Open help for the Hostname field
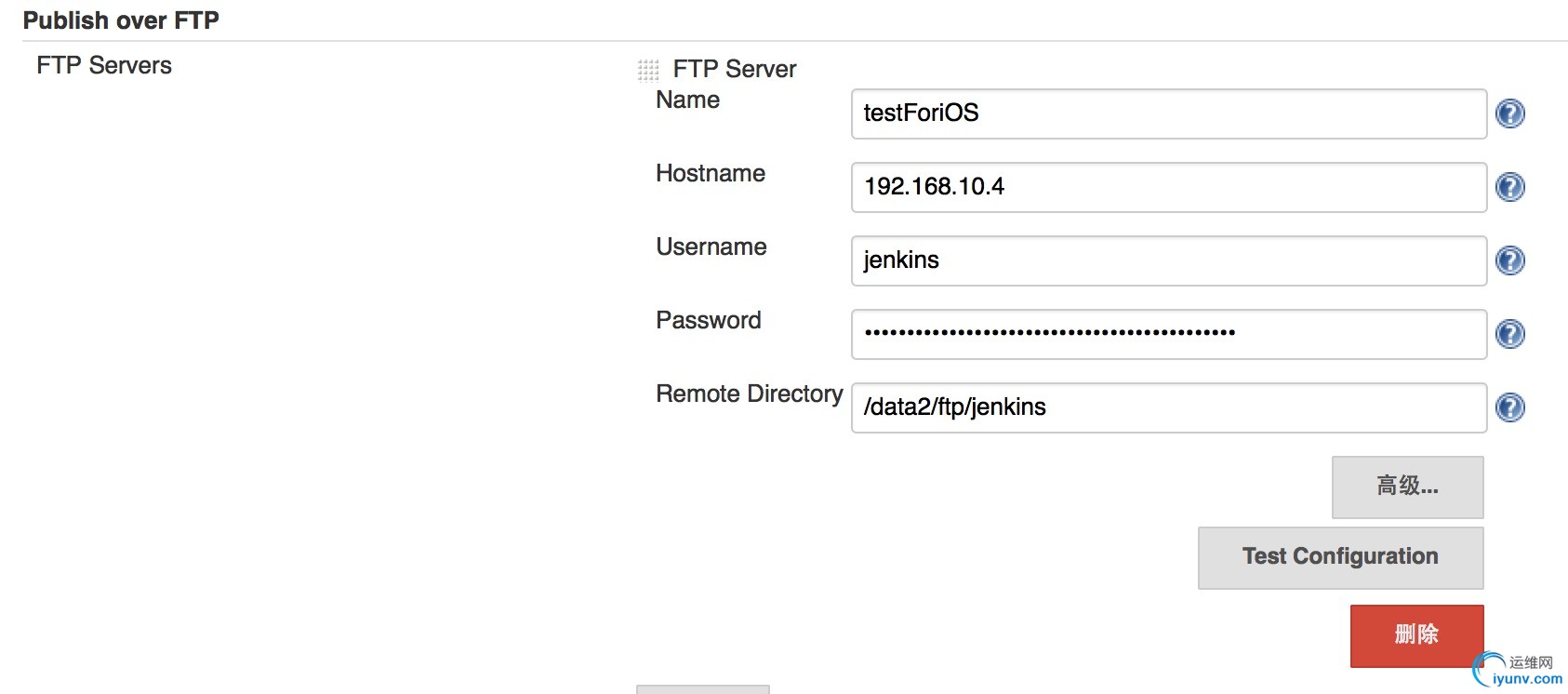This screenshot has height=694, width=1568. point(1509,187)
